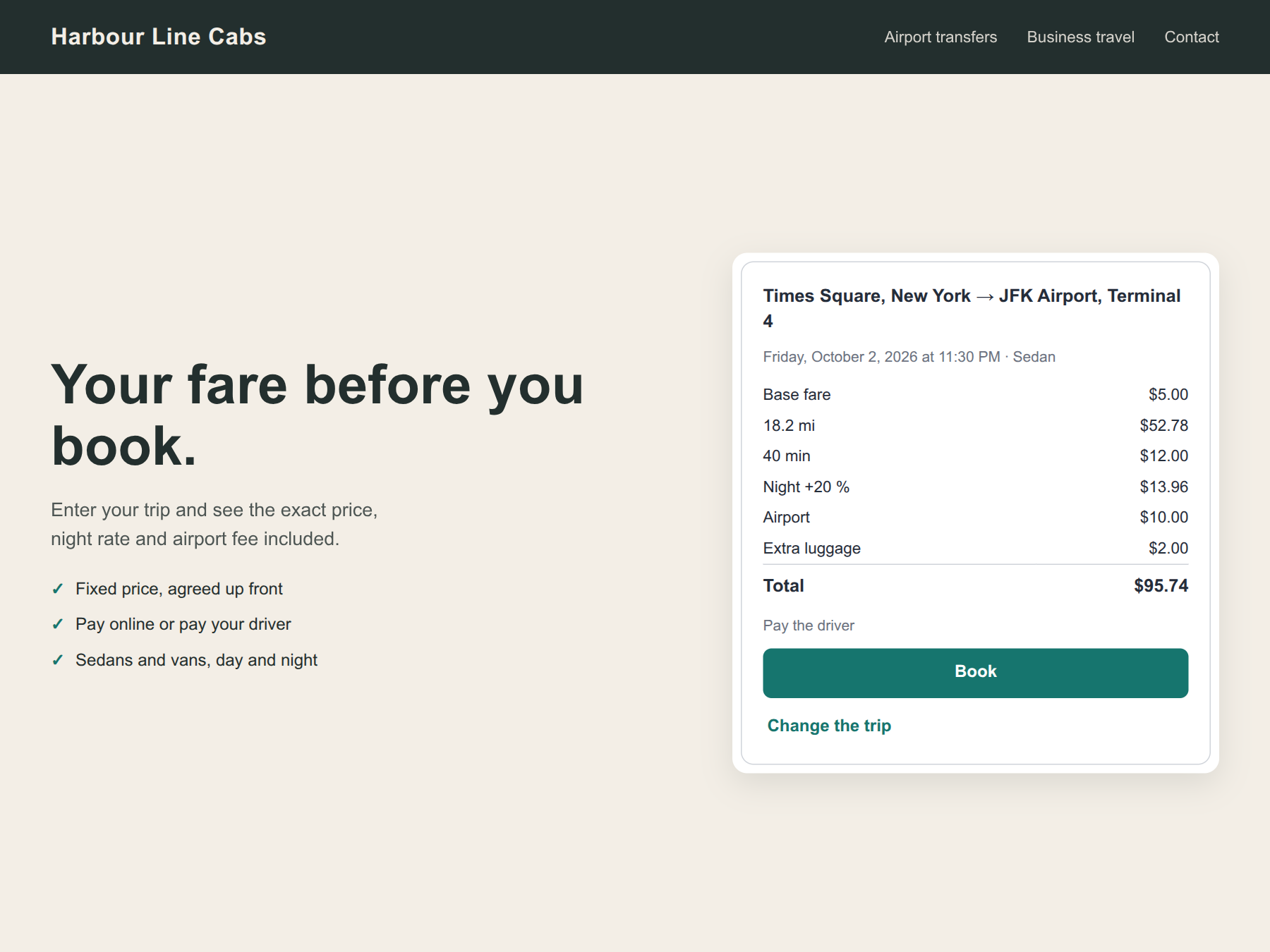Book the quoted trip

(975, 673)
